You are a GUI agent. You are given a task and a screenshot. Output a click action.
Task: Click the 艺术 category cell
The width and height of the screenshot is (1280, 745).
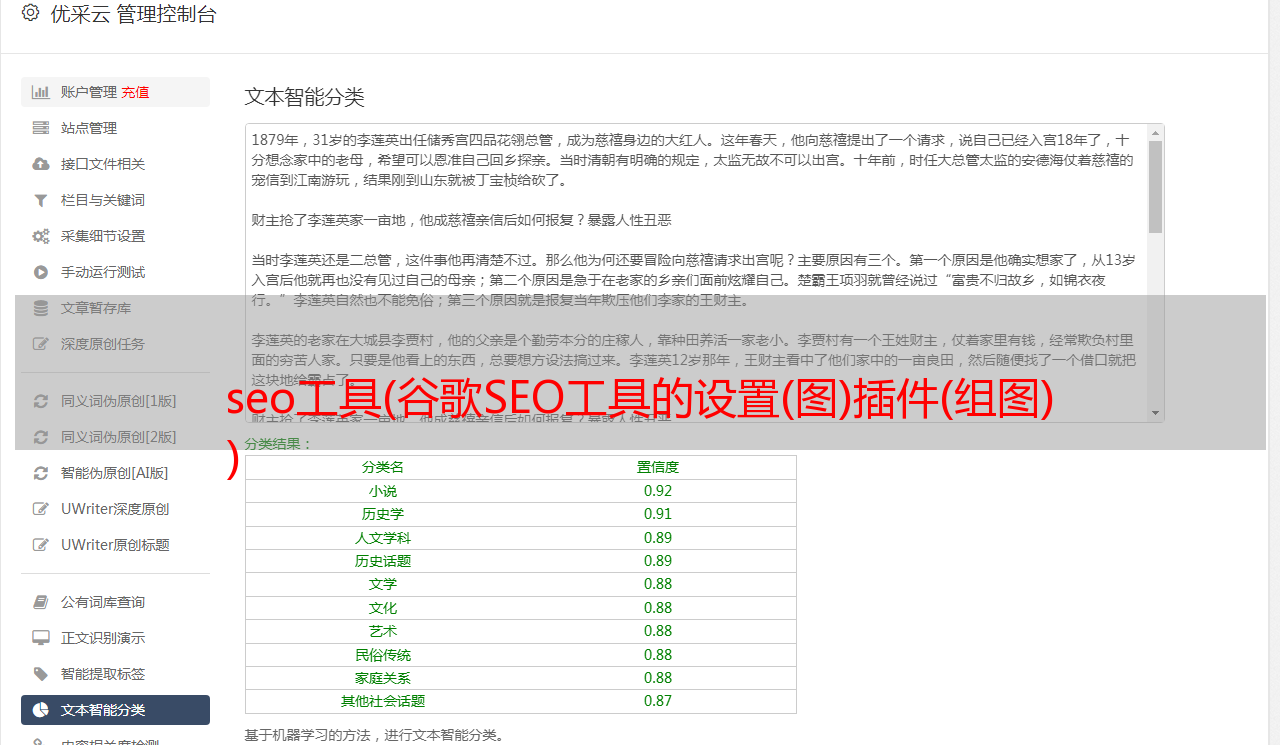383,631
